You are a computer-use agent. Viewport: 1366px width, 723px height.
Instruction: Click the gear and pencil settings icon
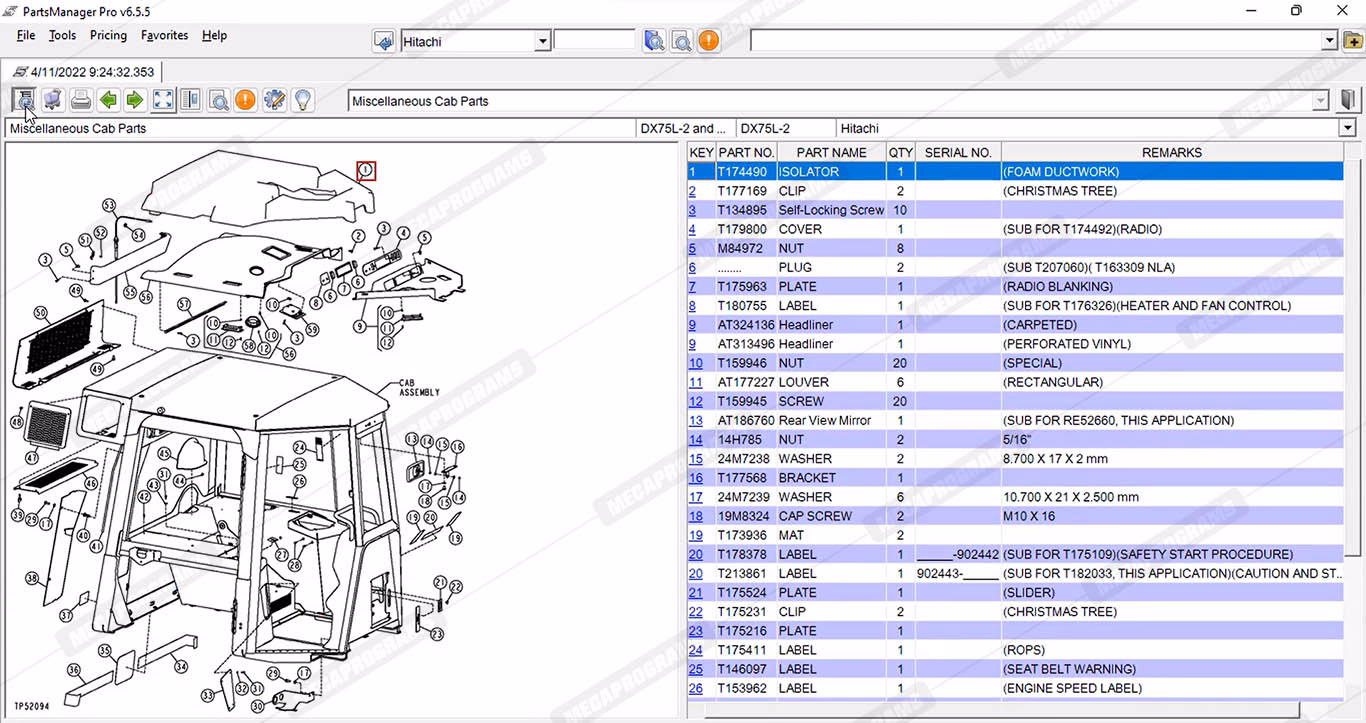pyautogui.click(x=274, y=100)
